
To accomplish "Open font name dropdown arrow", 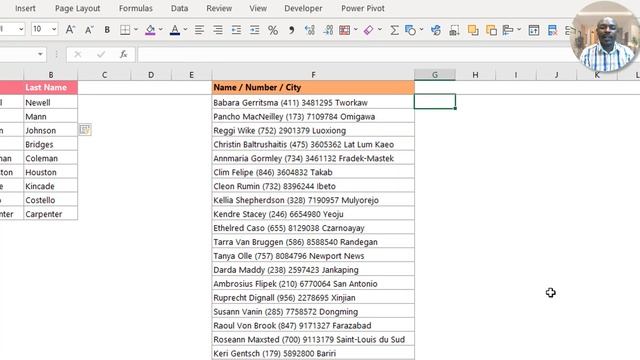I will (21, 29).
